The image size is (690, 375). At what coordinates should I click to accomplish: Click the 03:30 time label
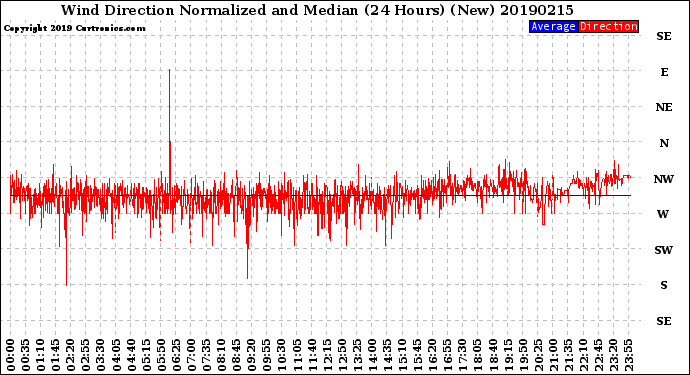101,355
